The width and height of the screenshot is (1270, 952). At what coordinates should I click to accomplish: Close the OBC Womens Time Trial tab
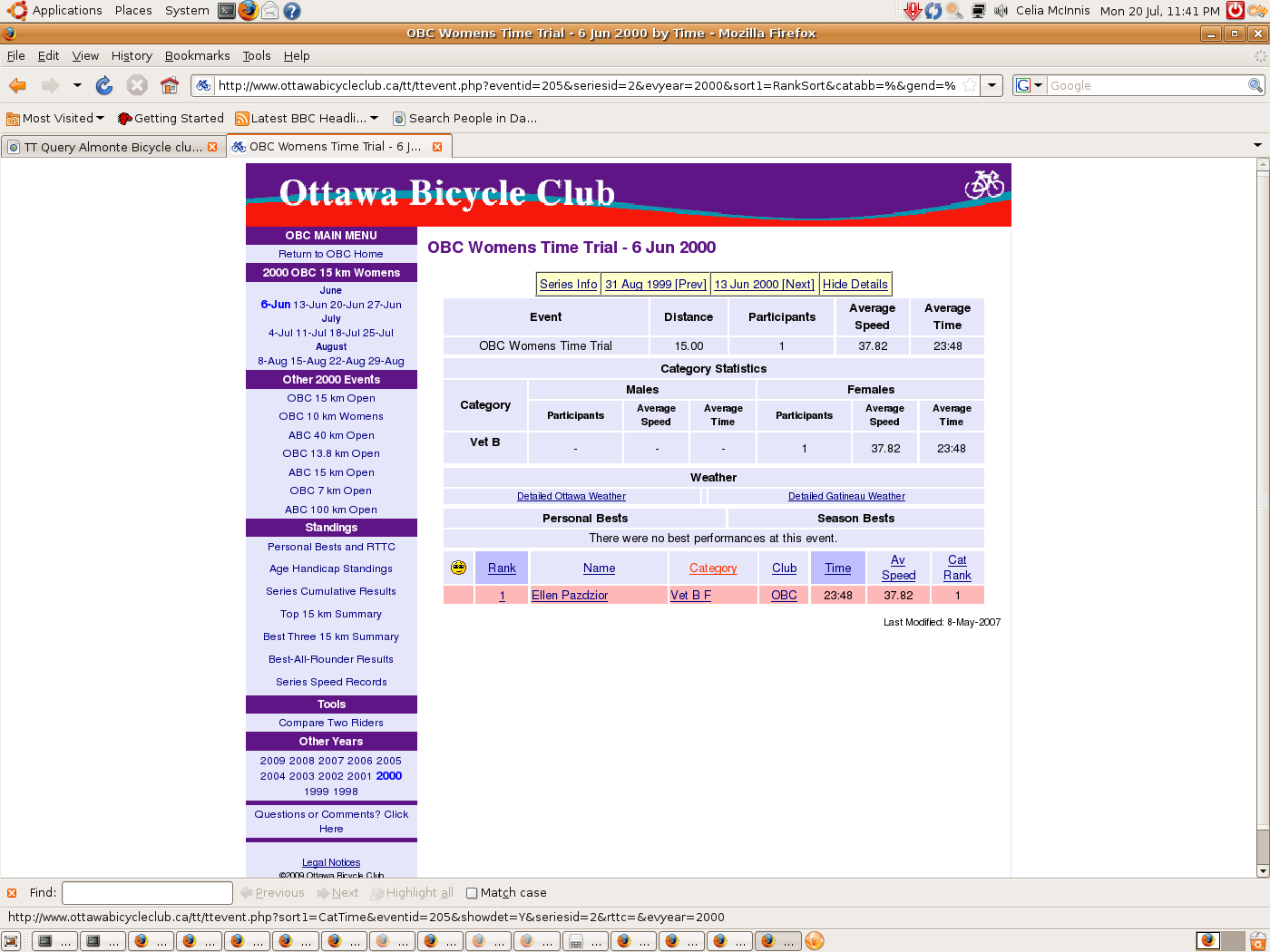tap(437, 147)
